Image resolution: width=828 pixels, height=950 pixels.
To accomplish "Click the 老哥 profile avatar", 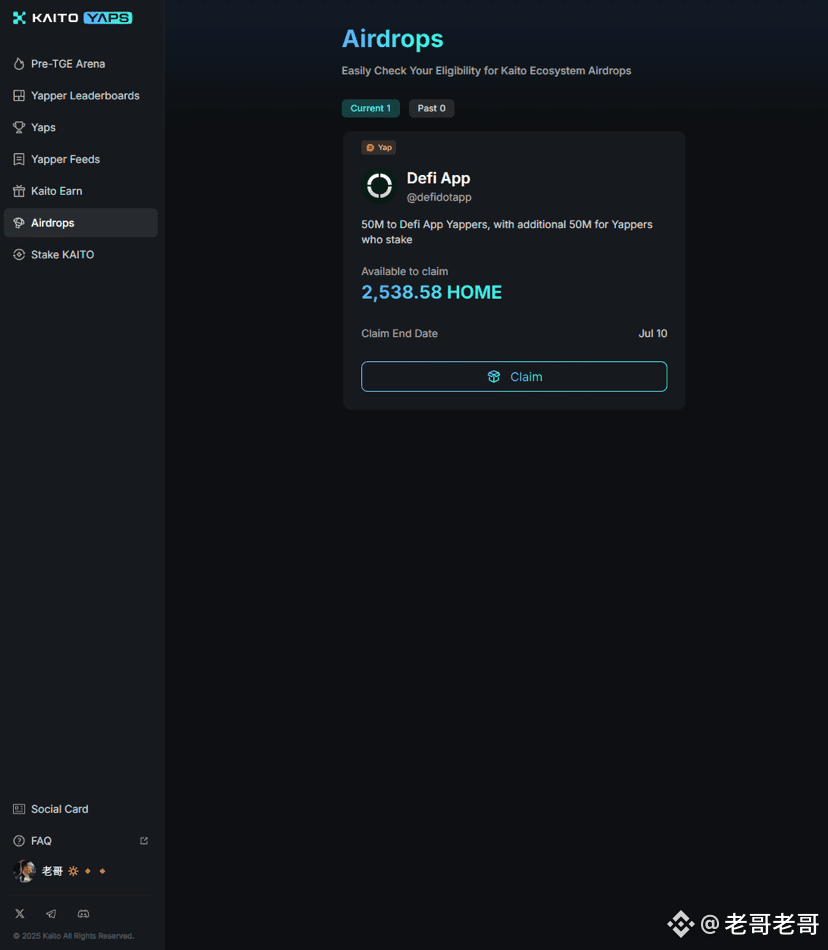I will click(24, 871).
